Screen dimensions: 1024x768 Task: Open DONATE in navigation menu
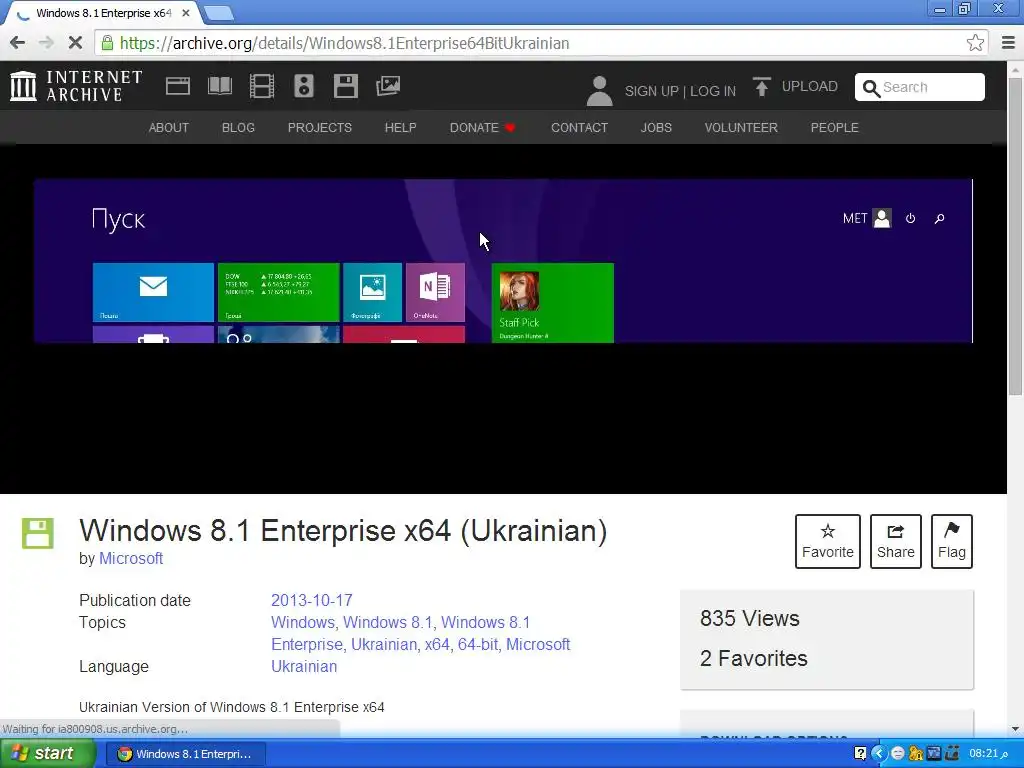[482, 127]
